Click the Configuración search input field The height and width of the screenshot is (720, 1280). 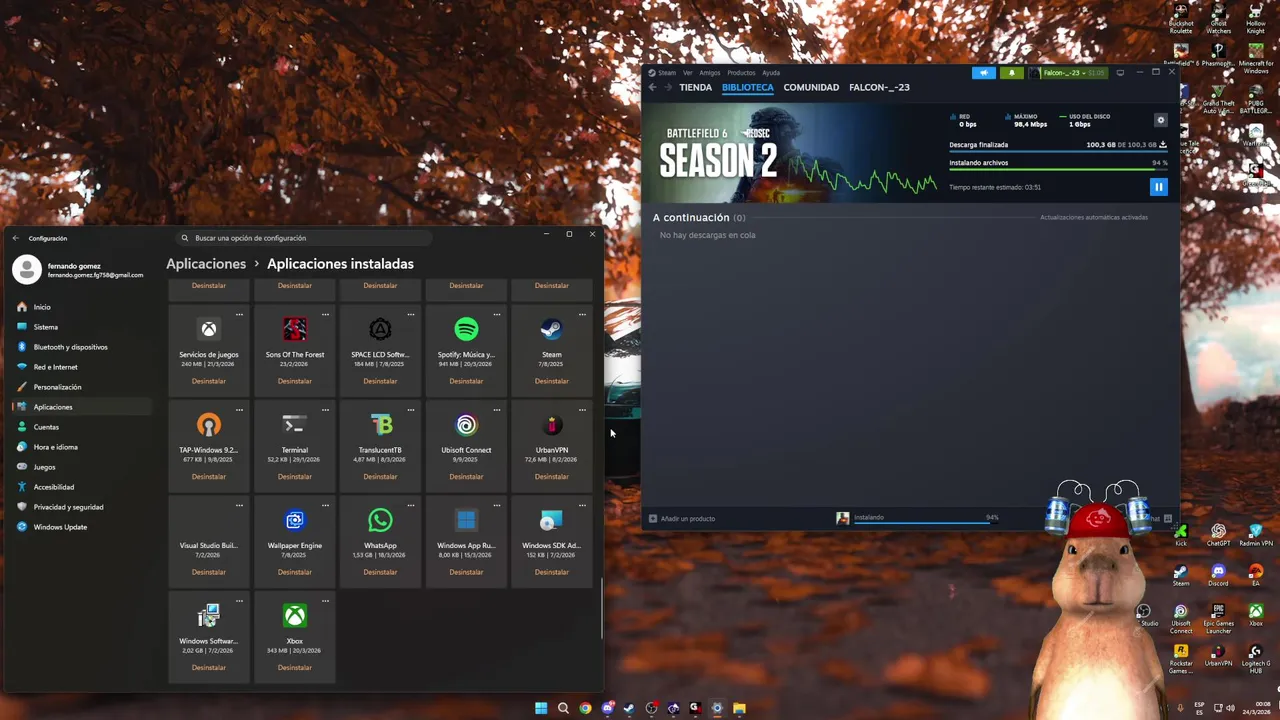(305, 238)
